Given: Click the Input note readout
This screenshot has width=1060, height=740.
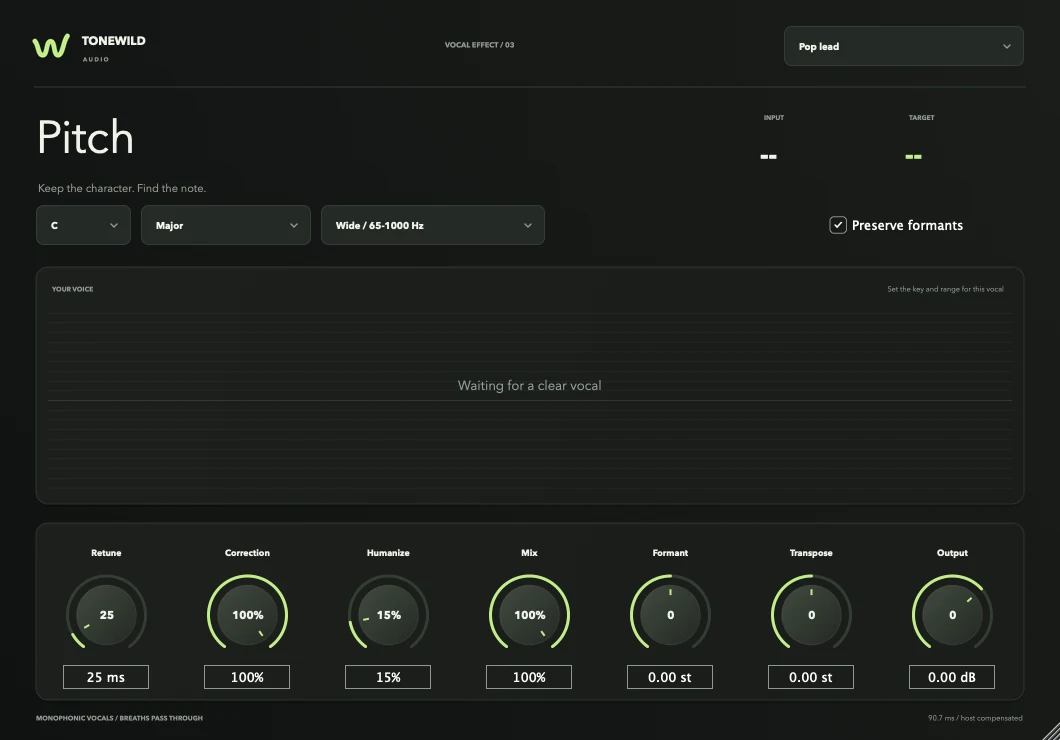Looking at the screenshot, I should click(769, 157).
